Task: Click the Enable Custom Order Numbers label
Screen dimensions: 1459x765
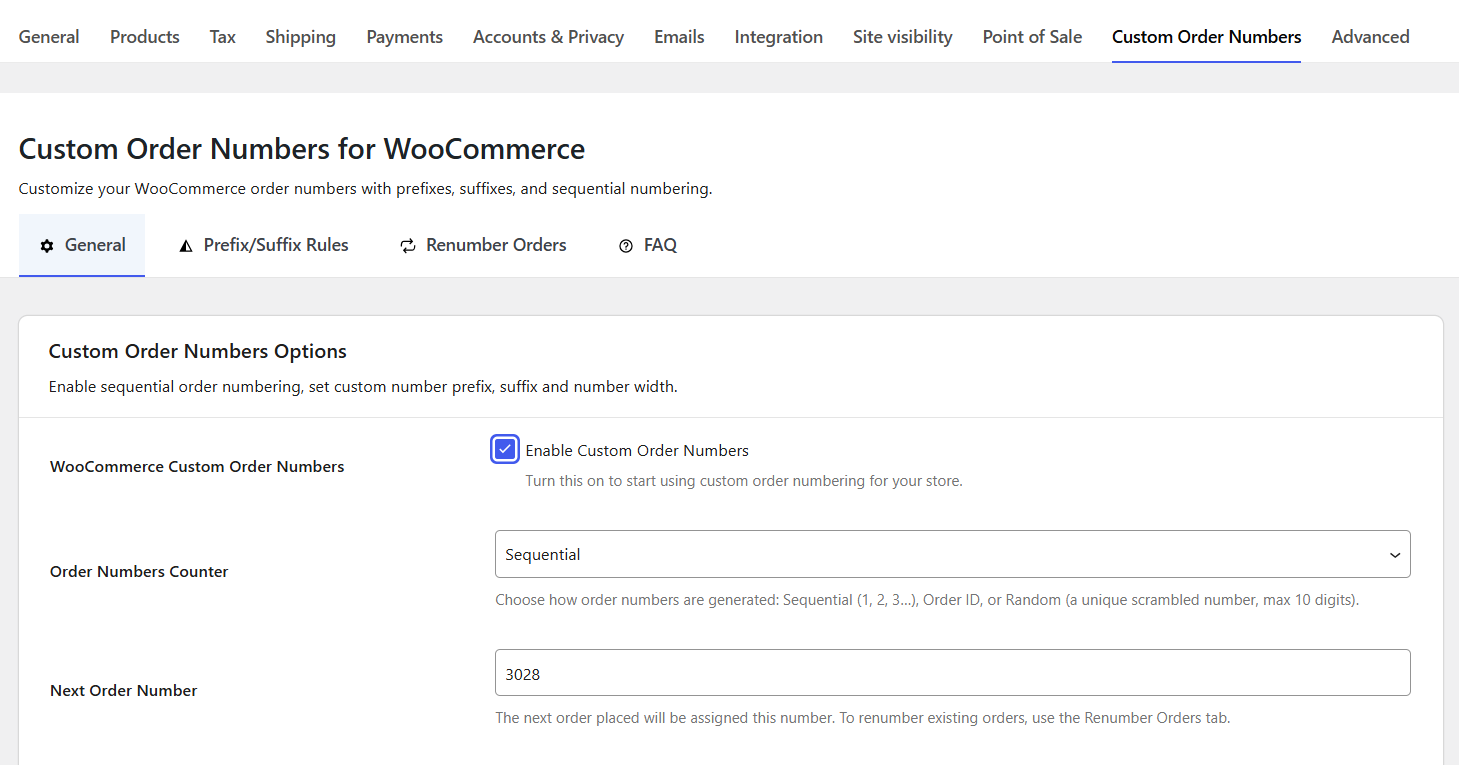Action: tap(637, 450)
